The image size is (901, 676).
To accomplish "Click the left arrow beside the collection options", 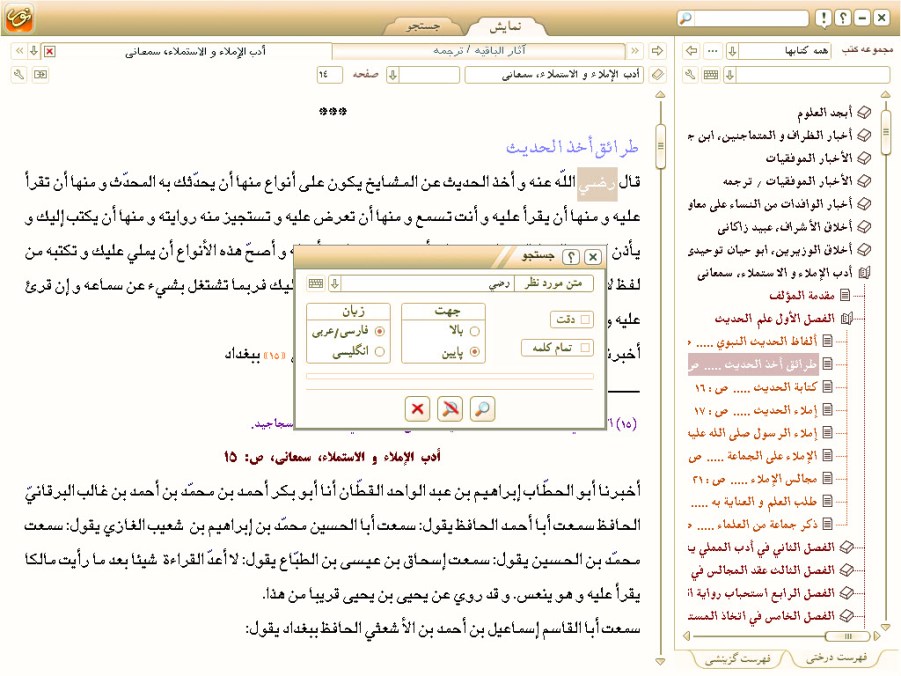I will (x=691, y=51).
